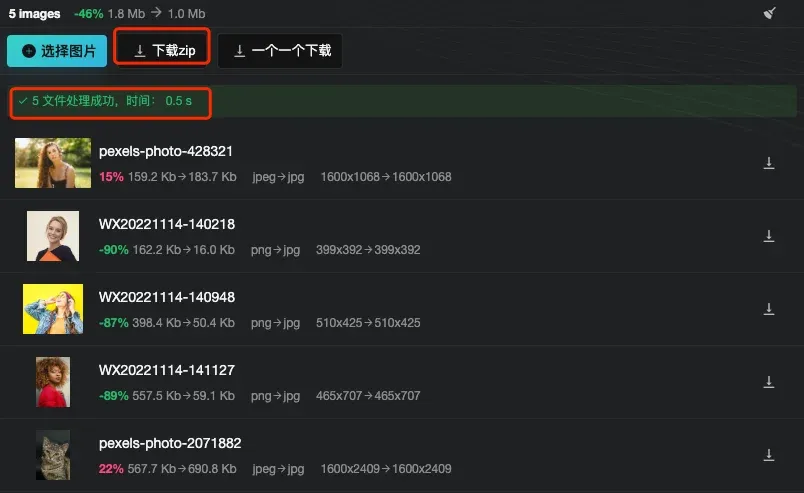Click the clear list broom icon
The image size is (804, 493).
point(770,13)
